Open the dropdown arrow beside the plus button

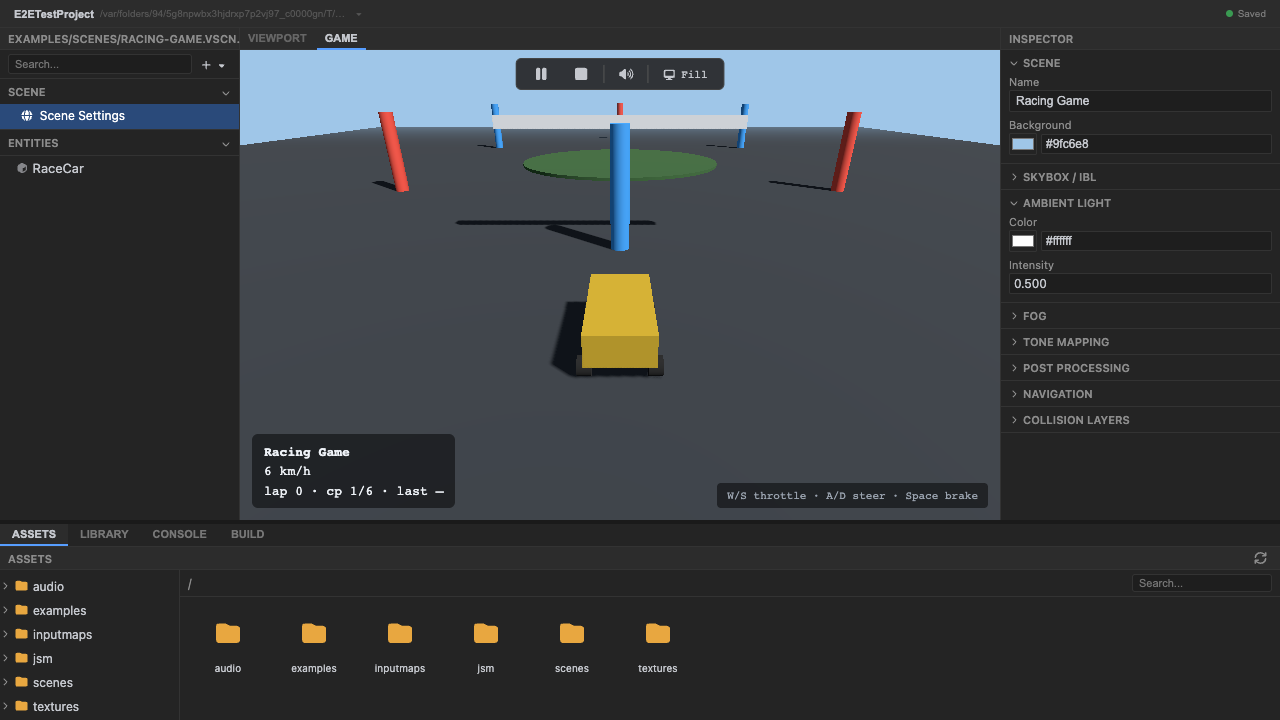pos(222,65)
